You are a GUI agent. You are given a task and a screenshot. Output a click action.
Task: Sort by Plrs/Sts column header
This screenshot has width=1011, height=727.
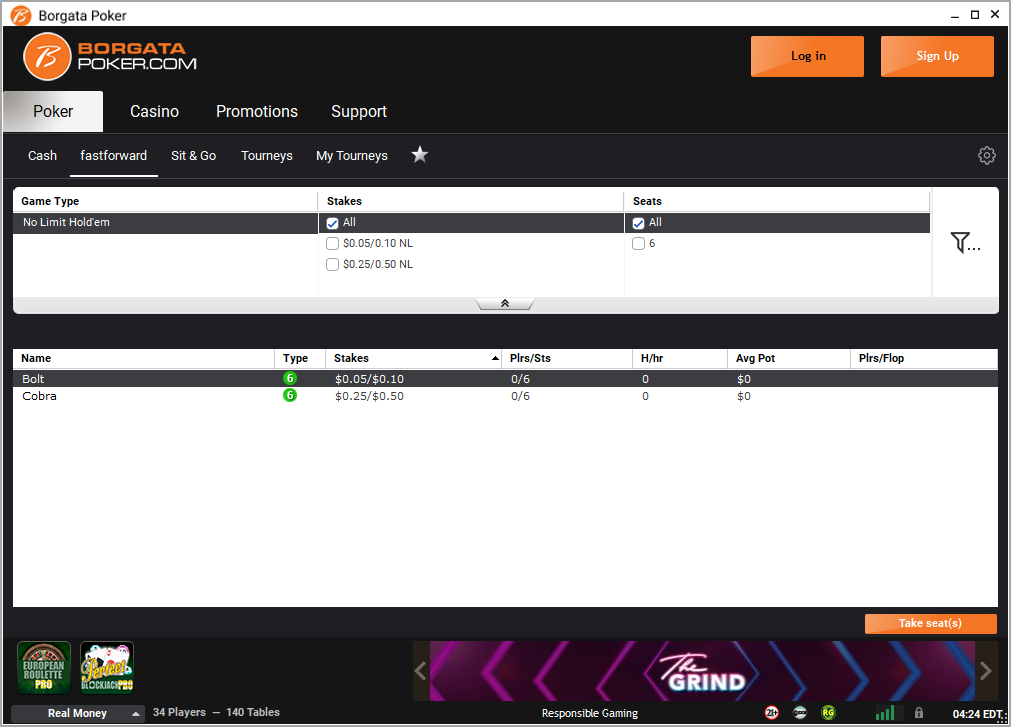pos(567,358)
